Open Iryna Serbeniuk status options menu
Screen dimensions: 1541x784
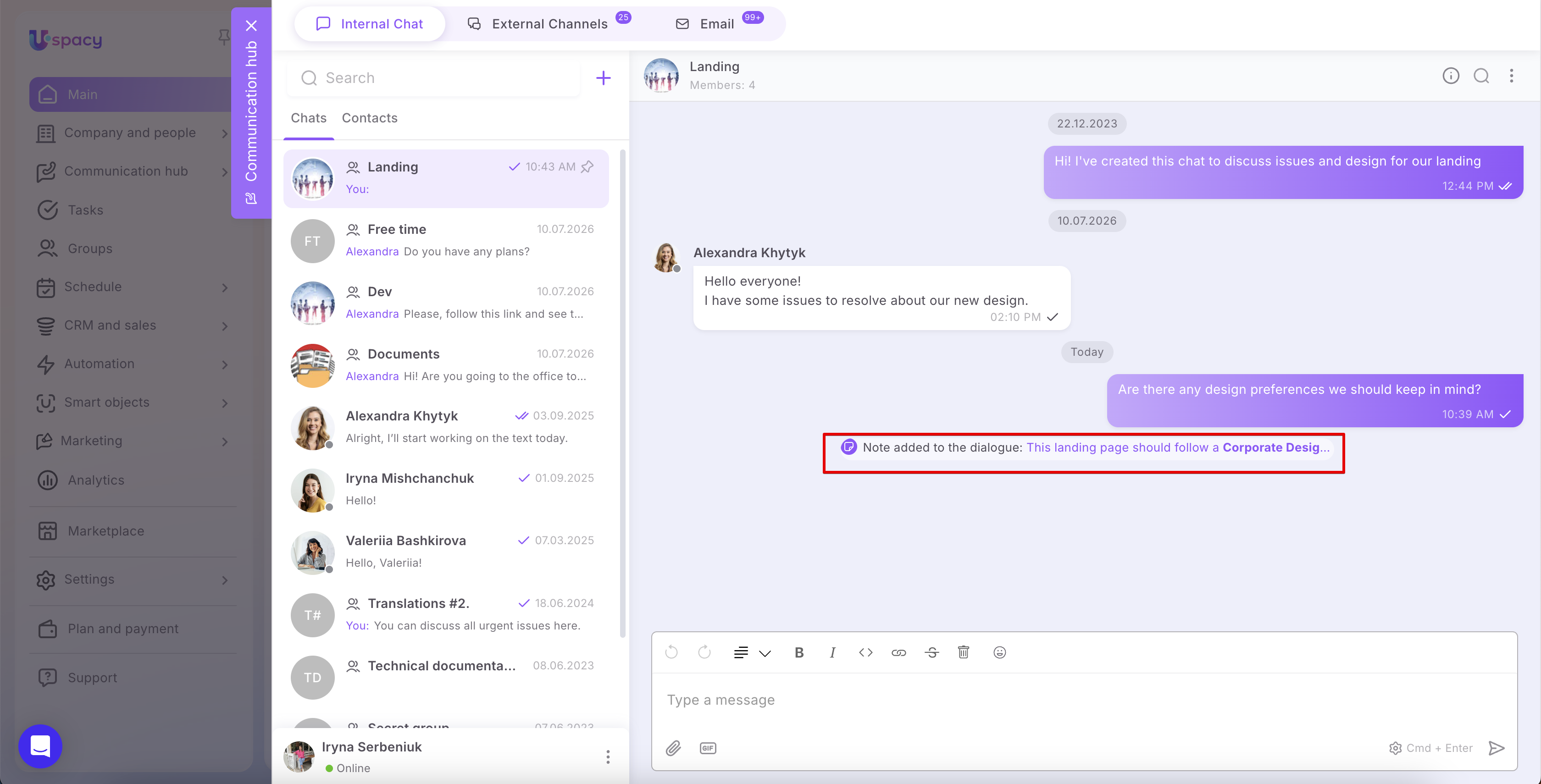[x=608, y=757]
